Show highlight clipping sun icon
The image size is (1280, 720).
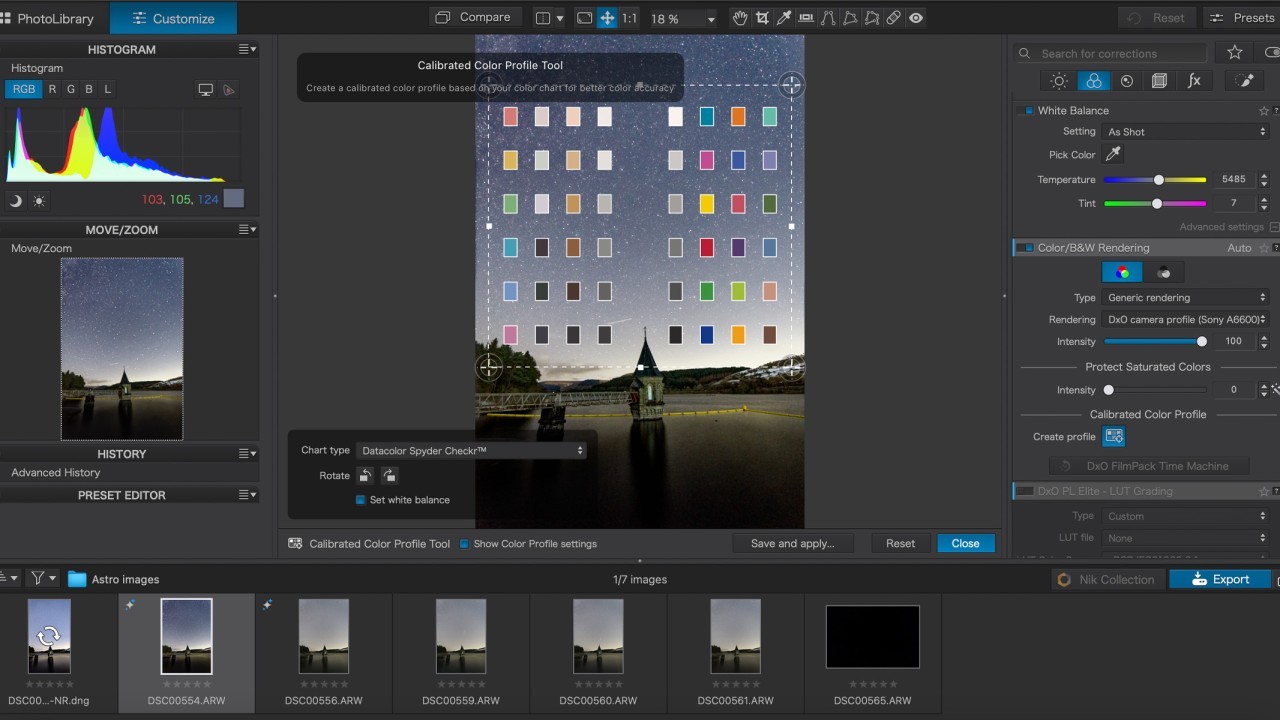39,200
